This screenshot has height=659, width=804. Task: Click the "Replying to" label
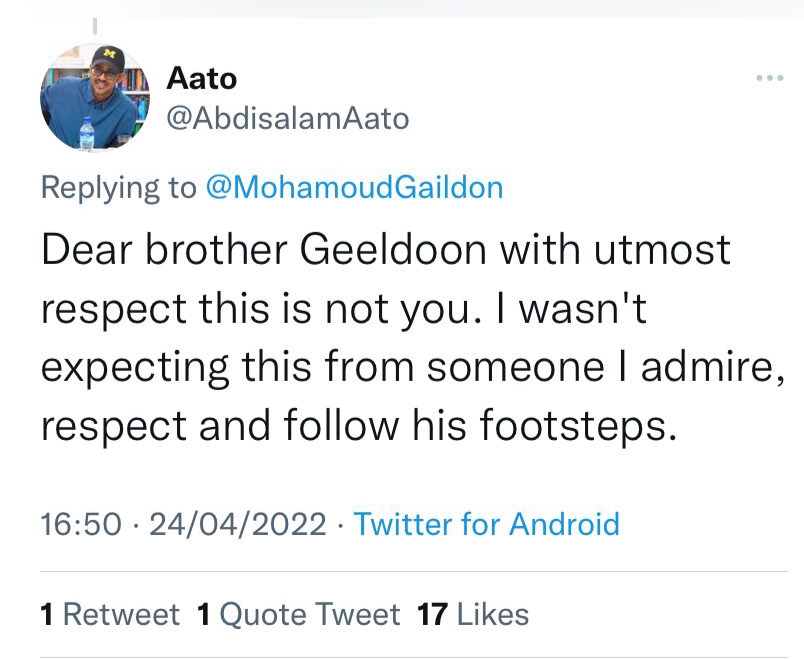(x=118, y=187)
